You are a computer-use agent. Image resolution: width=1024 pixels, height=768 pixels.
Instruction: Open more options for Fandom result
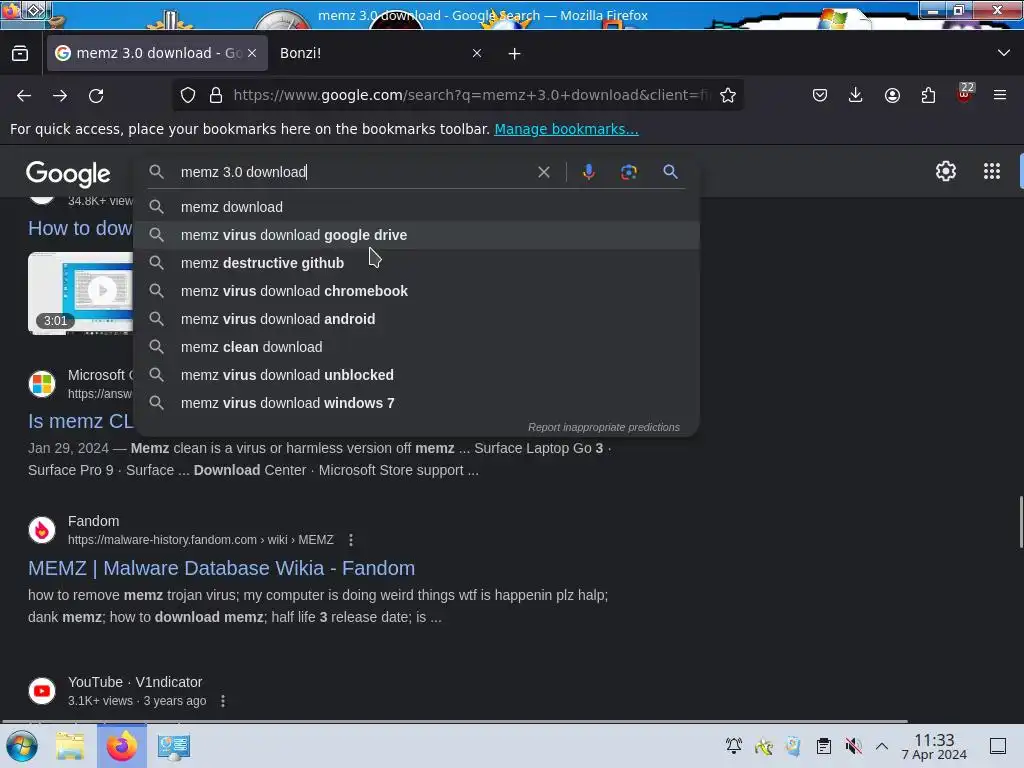[x=351, y=540]
